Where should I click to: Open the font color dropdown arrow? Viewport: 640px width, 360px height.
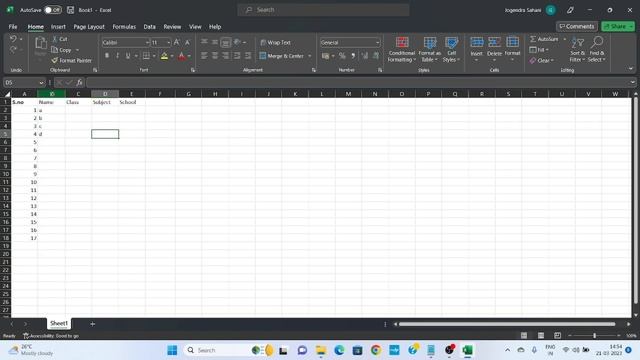pyautogui.click(x=189, y=56)
